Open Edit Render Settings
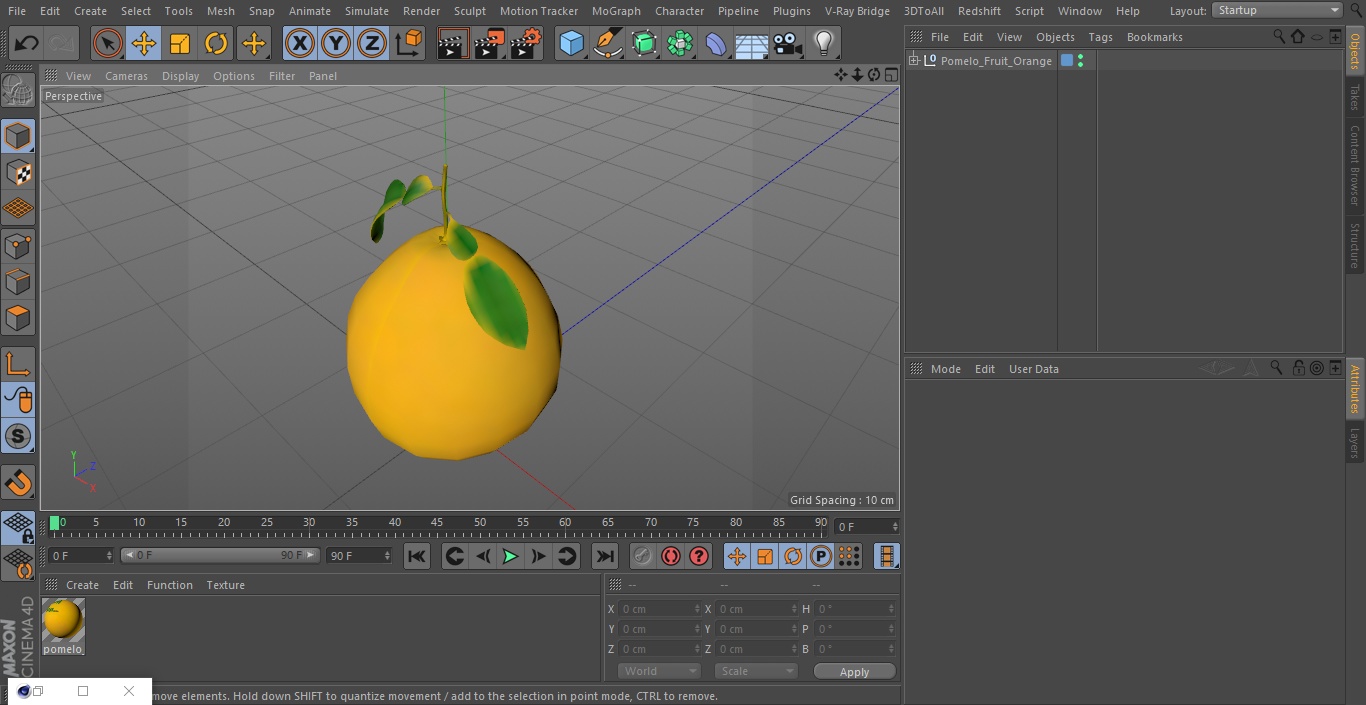Screen dimensions: 1366x705 point(525,44)
